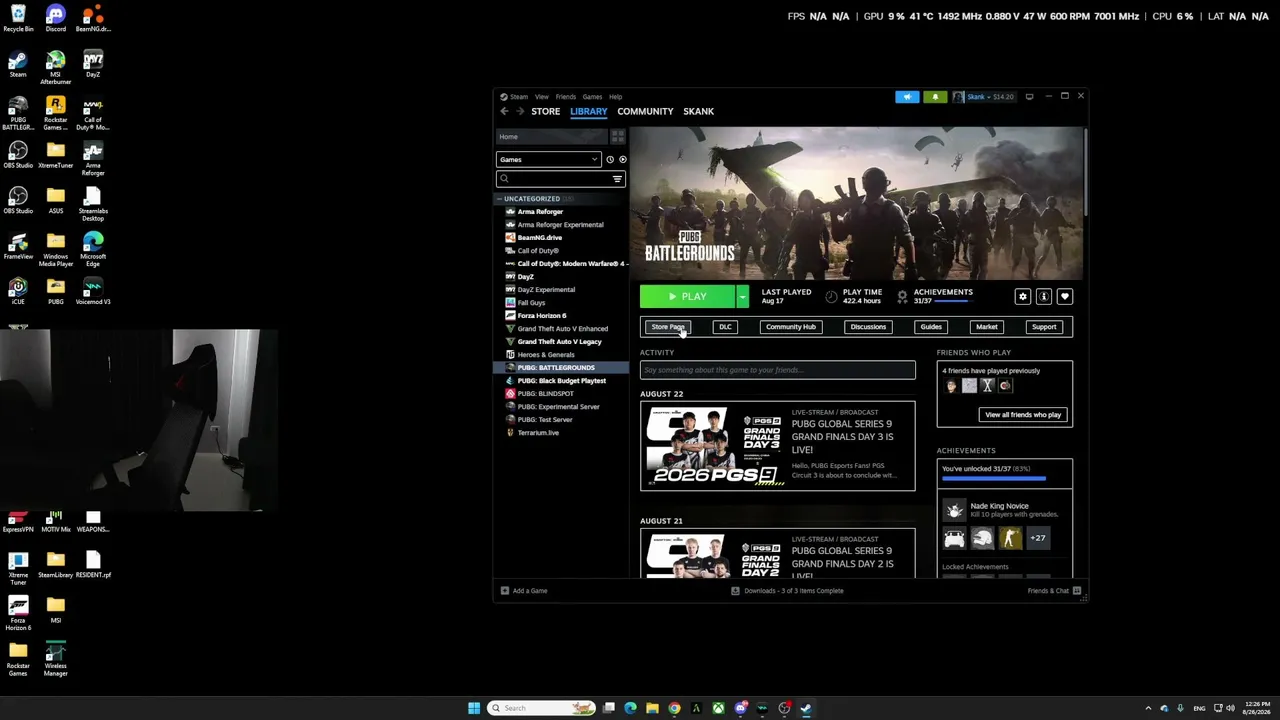
Task: Open Discord from the desktop shortcut
Action: (55, 19)
